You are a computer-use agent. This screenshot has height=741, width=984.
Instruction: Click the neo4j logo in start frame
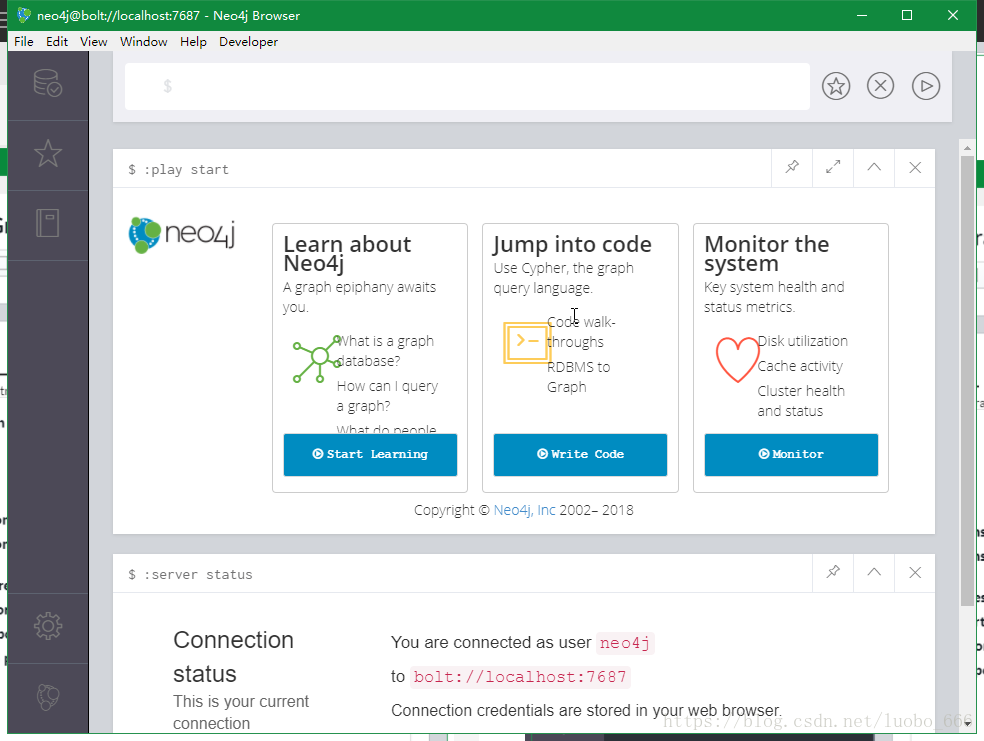[182, 235]
